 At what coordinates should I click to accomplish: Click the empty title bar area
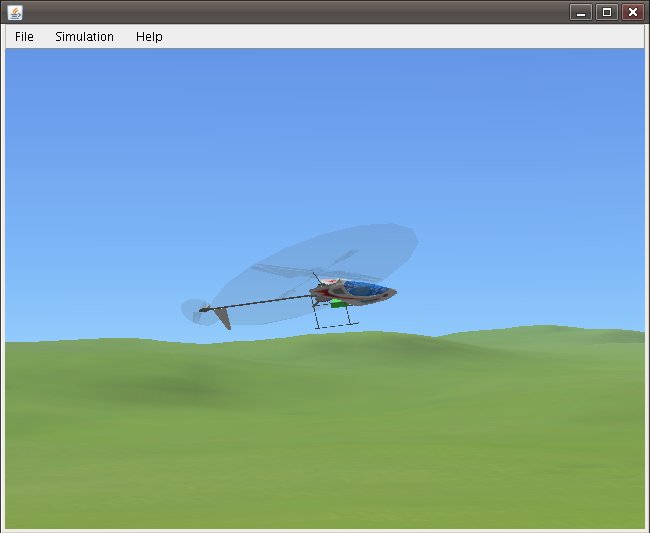coord(300,12)
